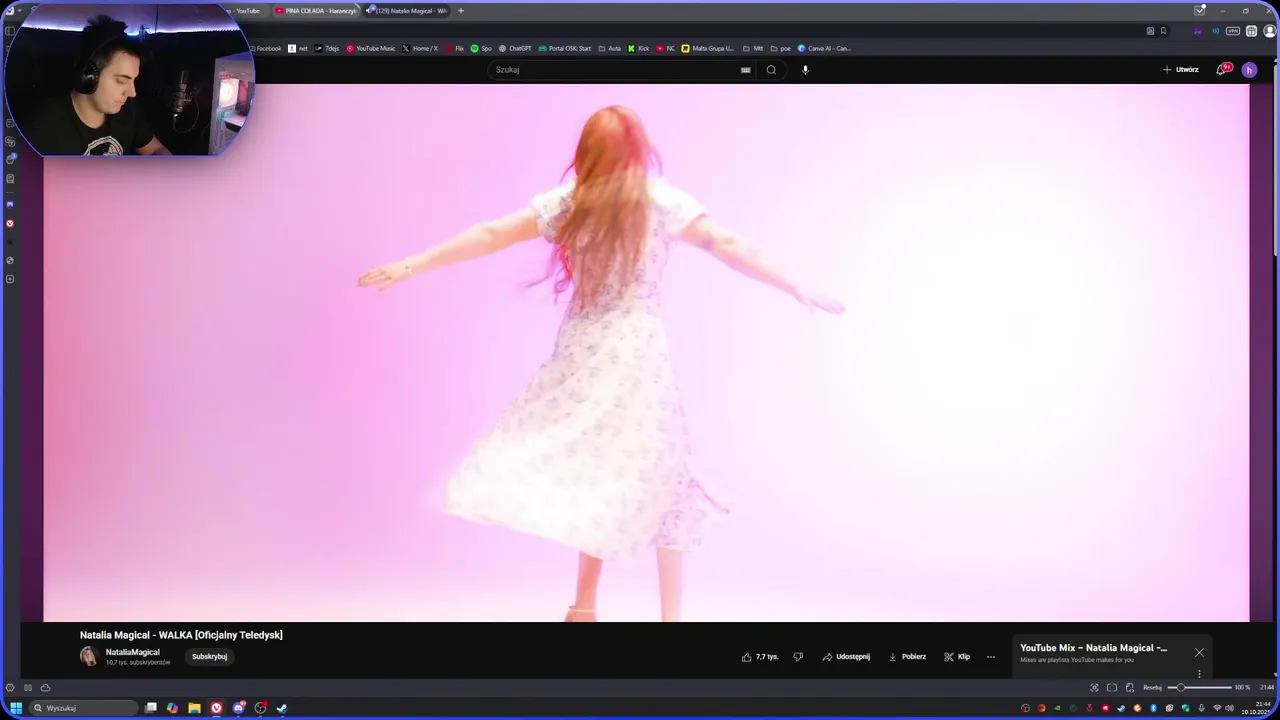The width and height of the screenshot is (1280, 720).
Task: Open NataliaMagical channel avatar
Action: 89,657
